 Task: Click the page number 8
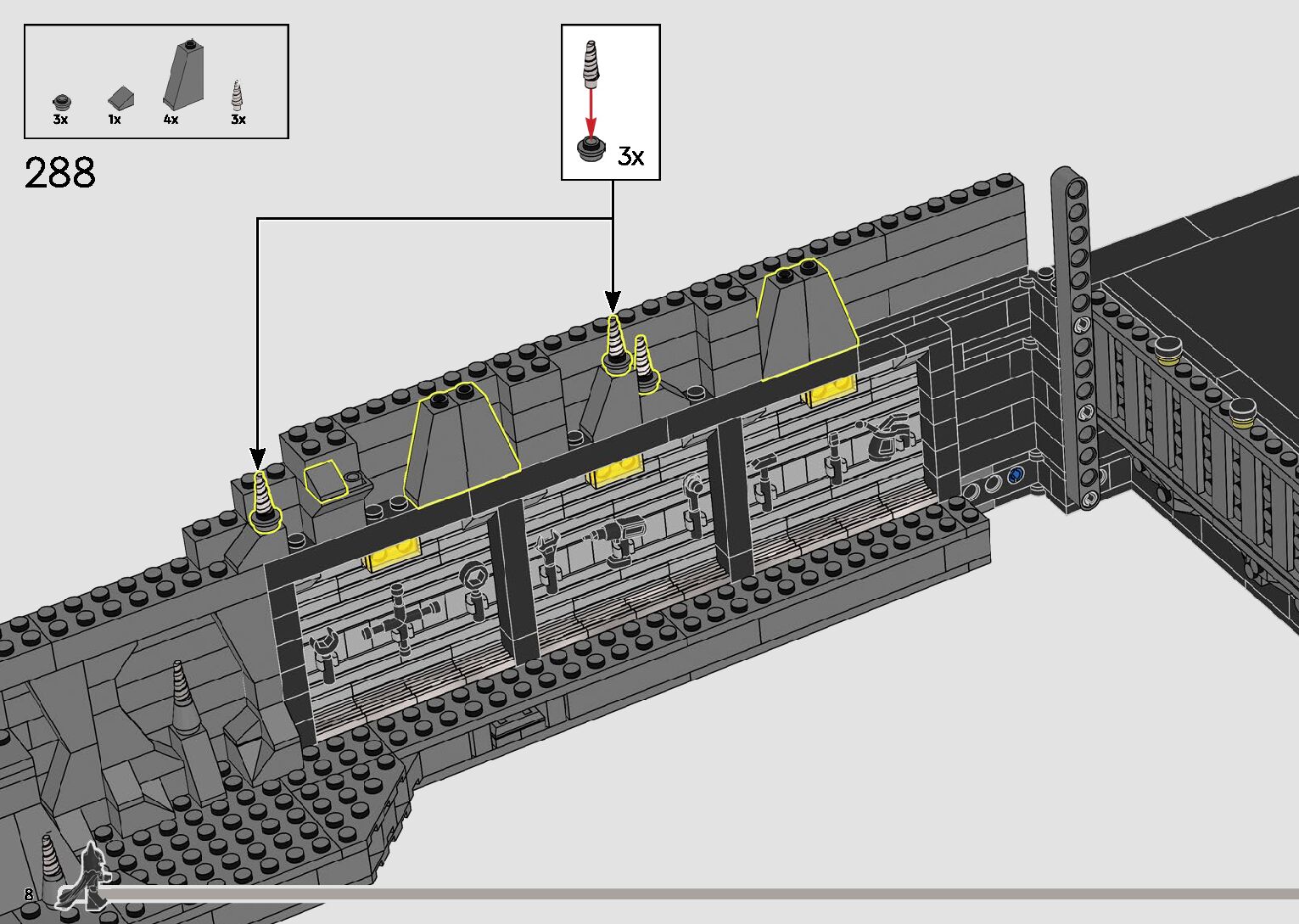(x=28, y=894)
